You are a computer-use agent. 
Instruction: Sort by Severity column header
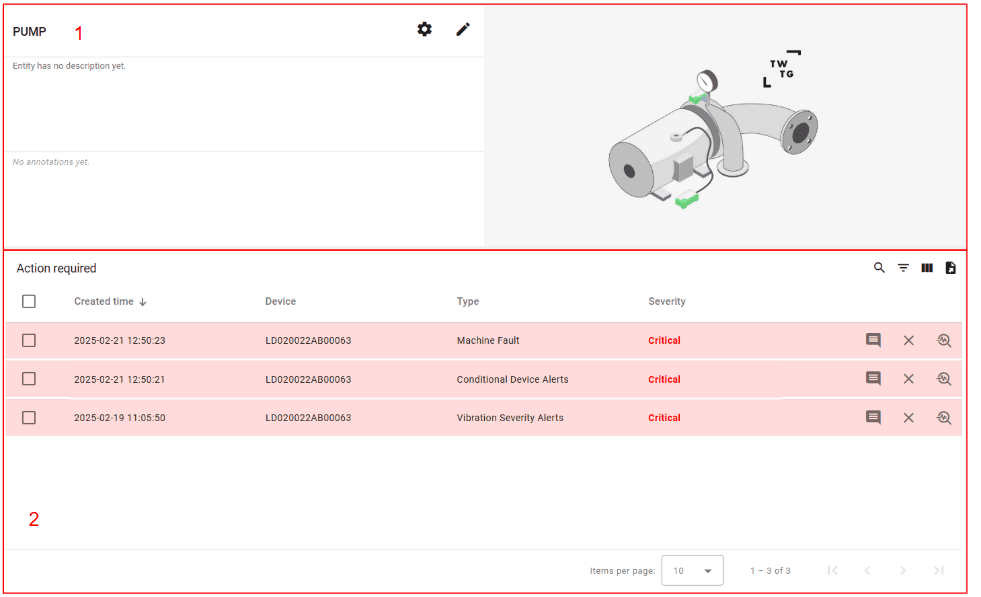coord(667,302)
